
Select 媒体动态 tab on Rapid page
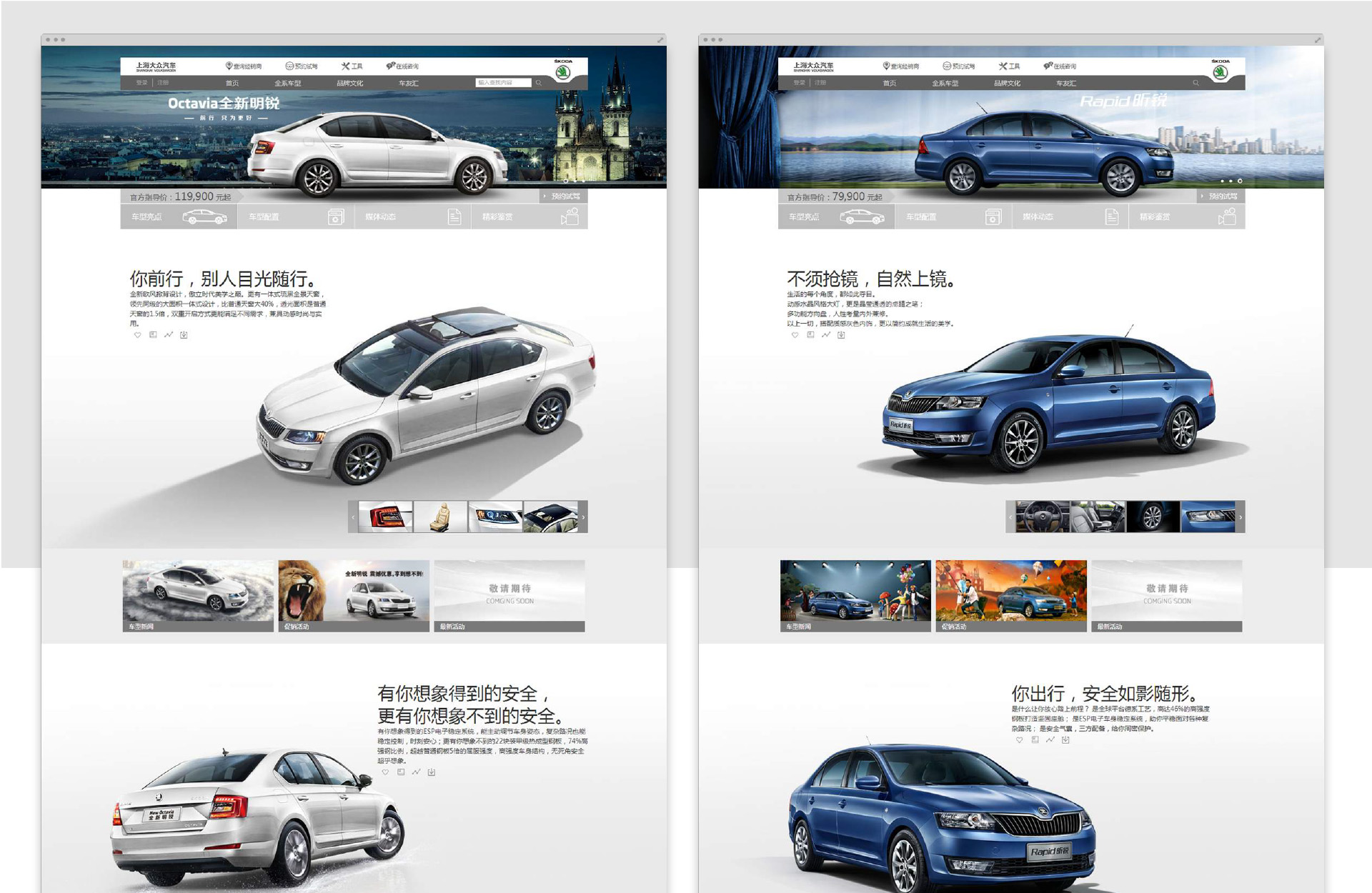coord(1070,216)
